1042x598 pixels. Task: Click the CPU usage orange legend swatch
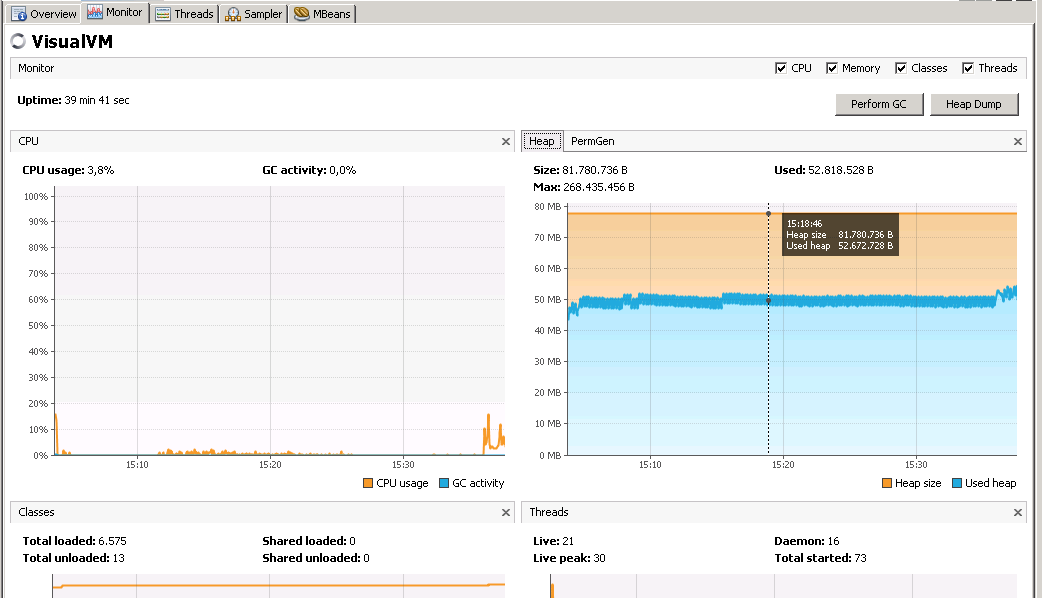tap(367, 483)
